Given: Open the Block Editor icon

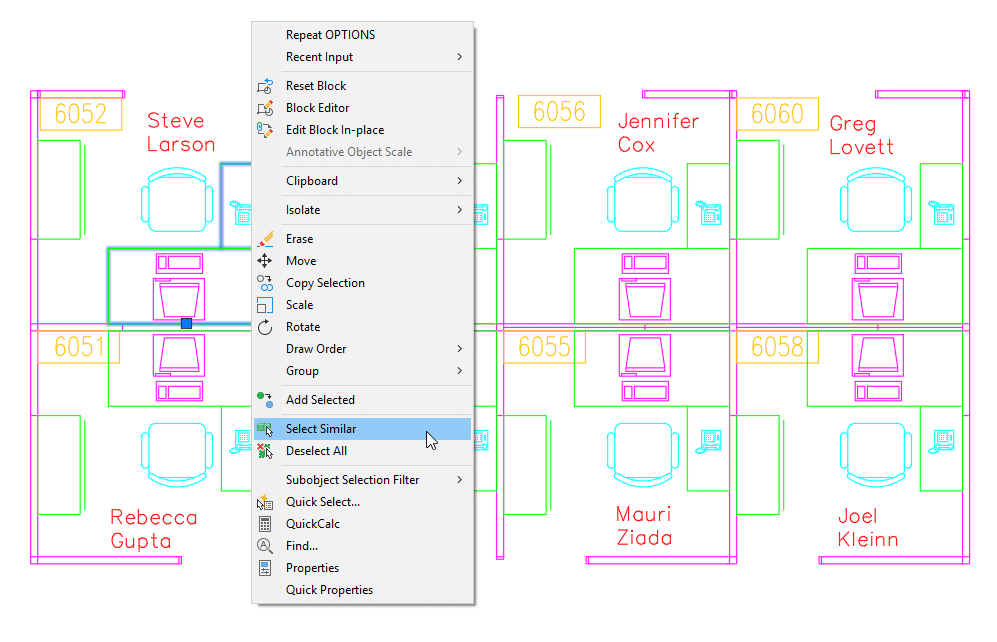Looking at the screenshot, I should [263, 107].
